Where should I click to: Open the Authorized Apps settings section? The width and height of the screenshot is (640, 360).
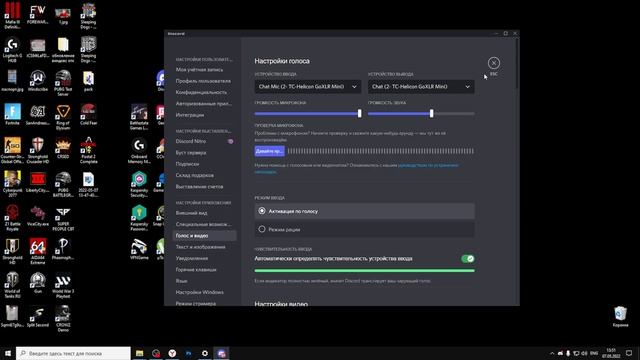tap(203, 104)
